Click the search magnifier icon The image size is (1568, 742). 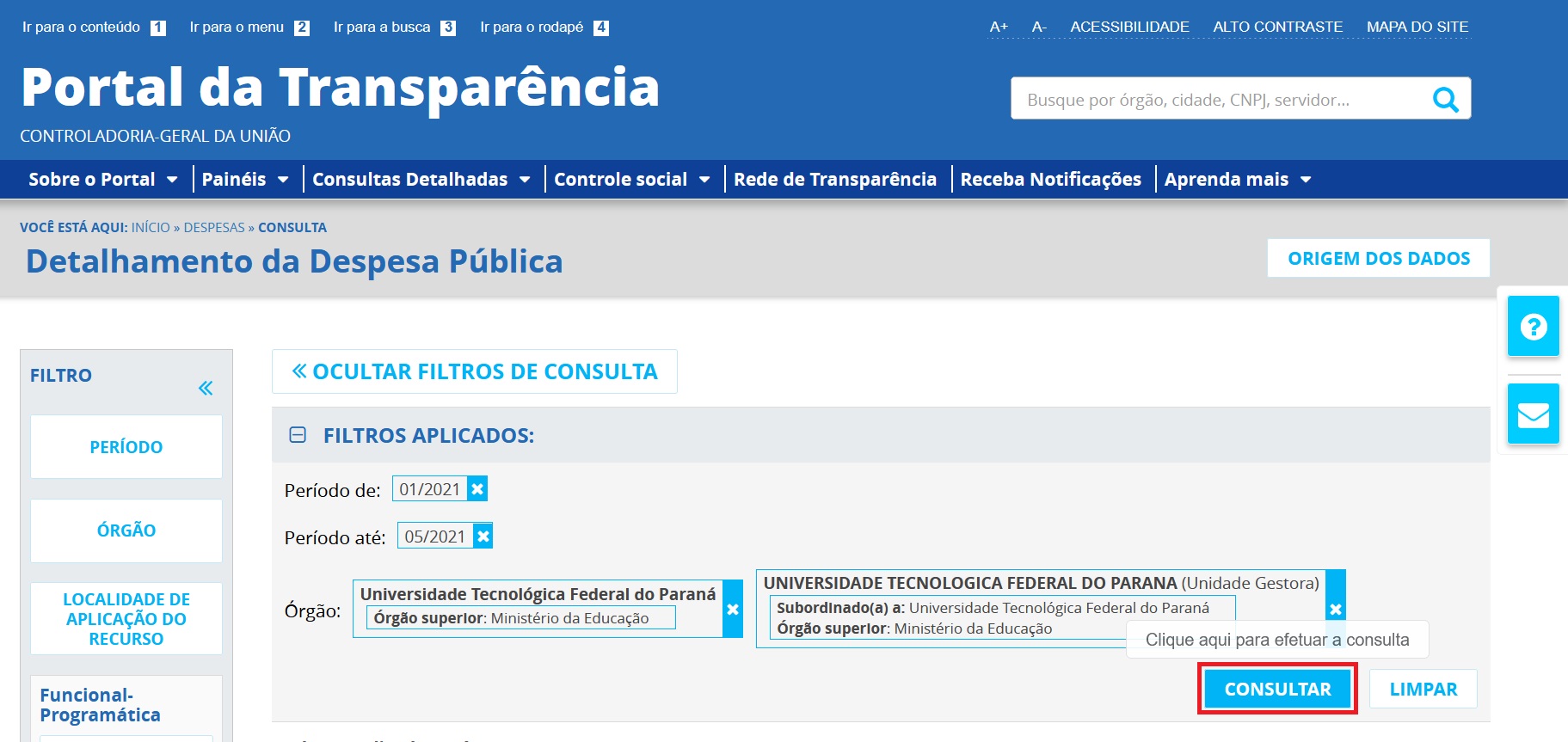click(x=1445, y=100)
